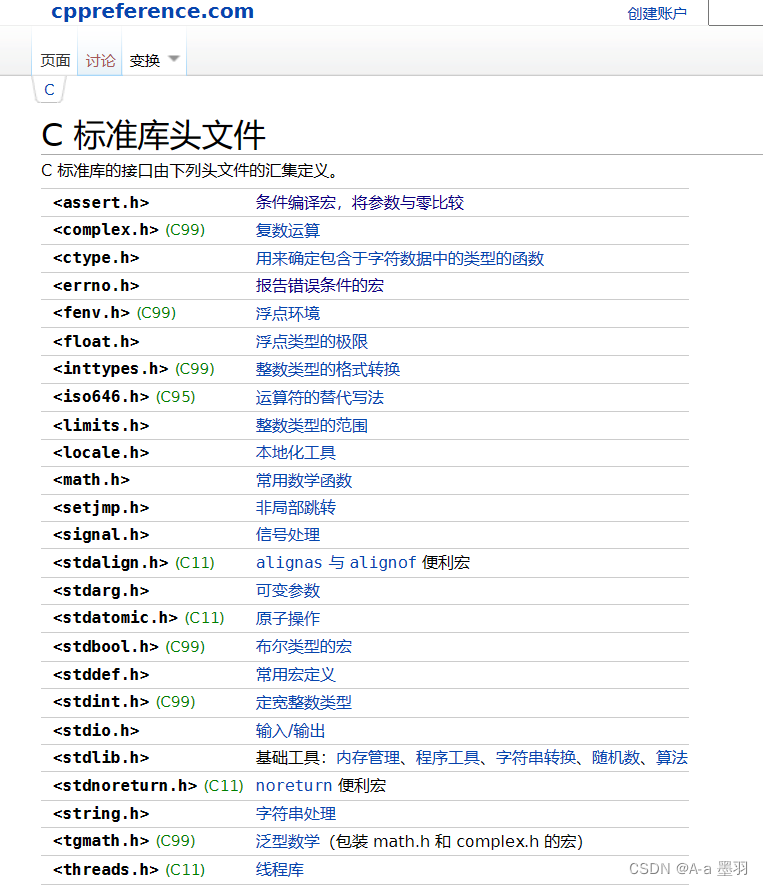Open the 常用数学函数 link
The image size is (763, 885).
coord(304,480)
